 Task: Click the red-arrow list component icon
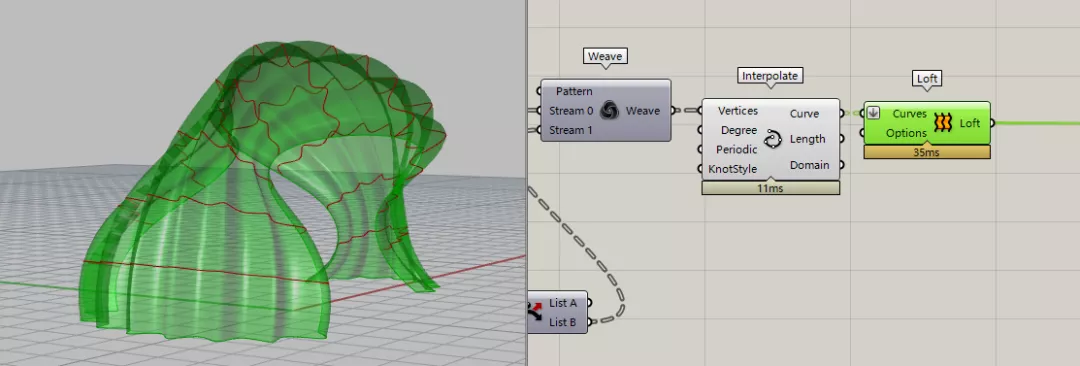(x=535, y=312)
